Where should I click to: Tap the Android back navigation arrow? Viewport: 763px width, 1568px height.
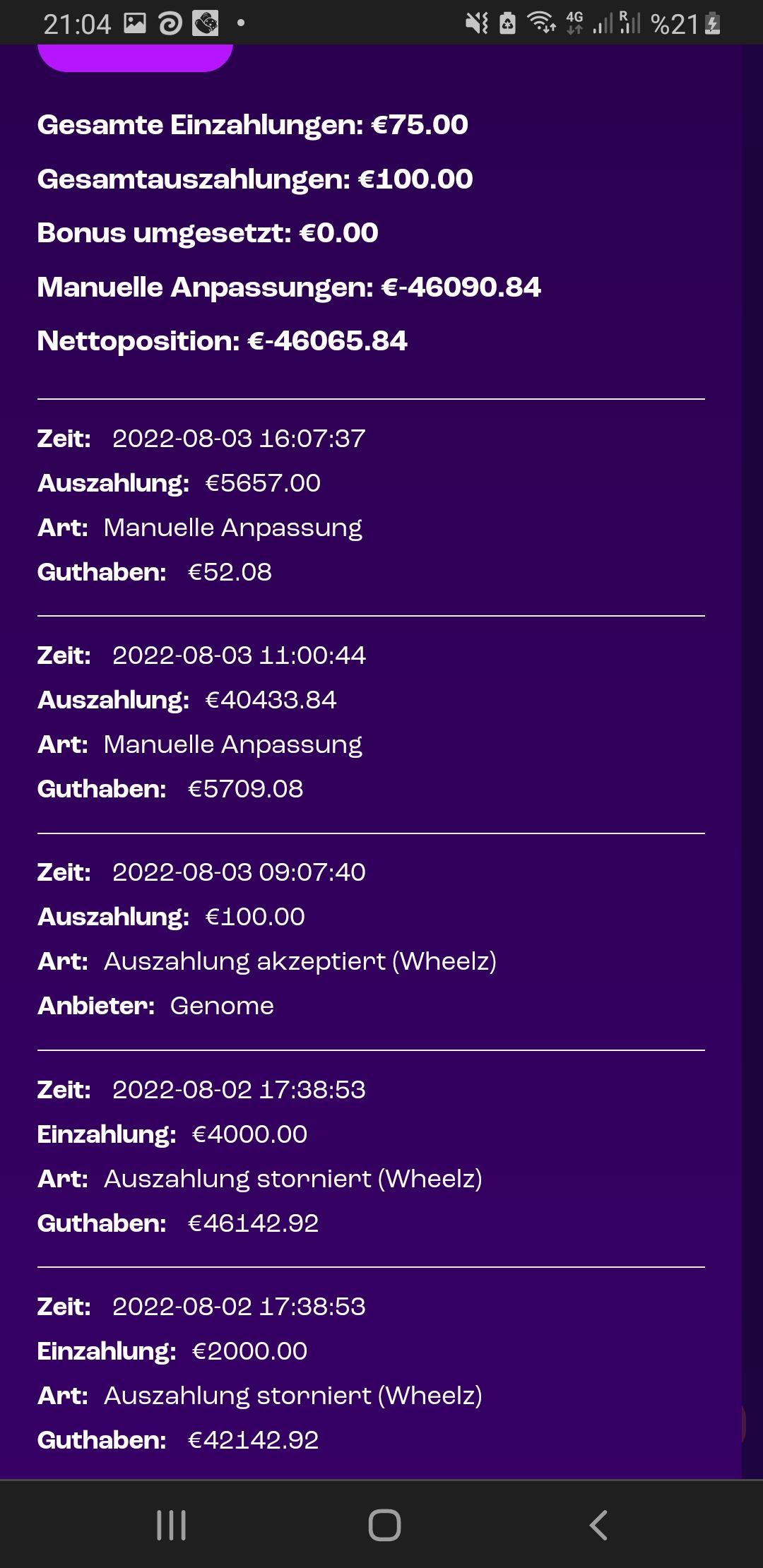[x=598, y=1524]
